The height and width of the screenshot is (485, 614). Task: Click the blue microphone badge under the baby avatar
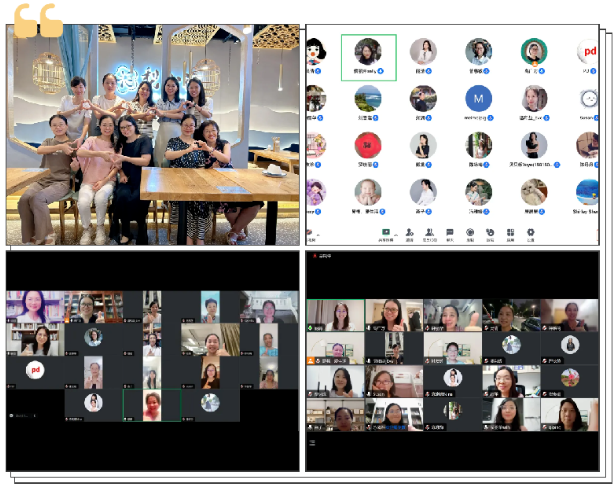382,212
